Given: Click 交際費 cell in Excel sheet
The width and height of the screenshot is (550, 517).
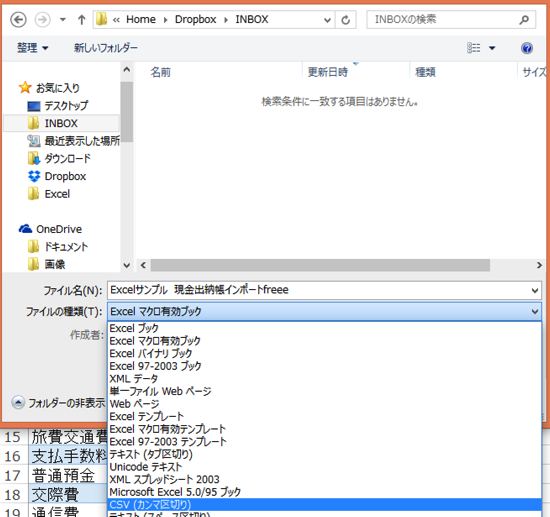Looking at the screenshot, I should click(68, 495).
